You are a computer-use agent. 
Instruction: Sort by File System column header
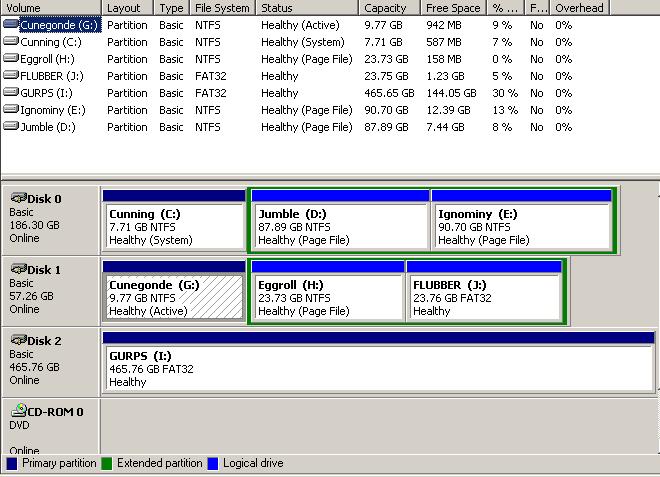pos(222,8)
